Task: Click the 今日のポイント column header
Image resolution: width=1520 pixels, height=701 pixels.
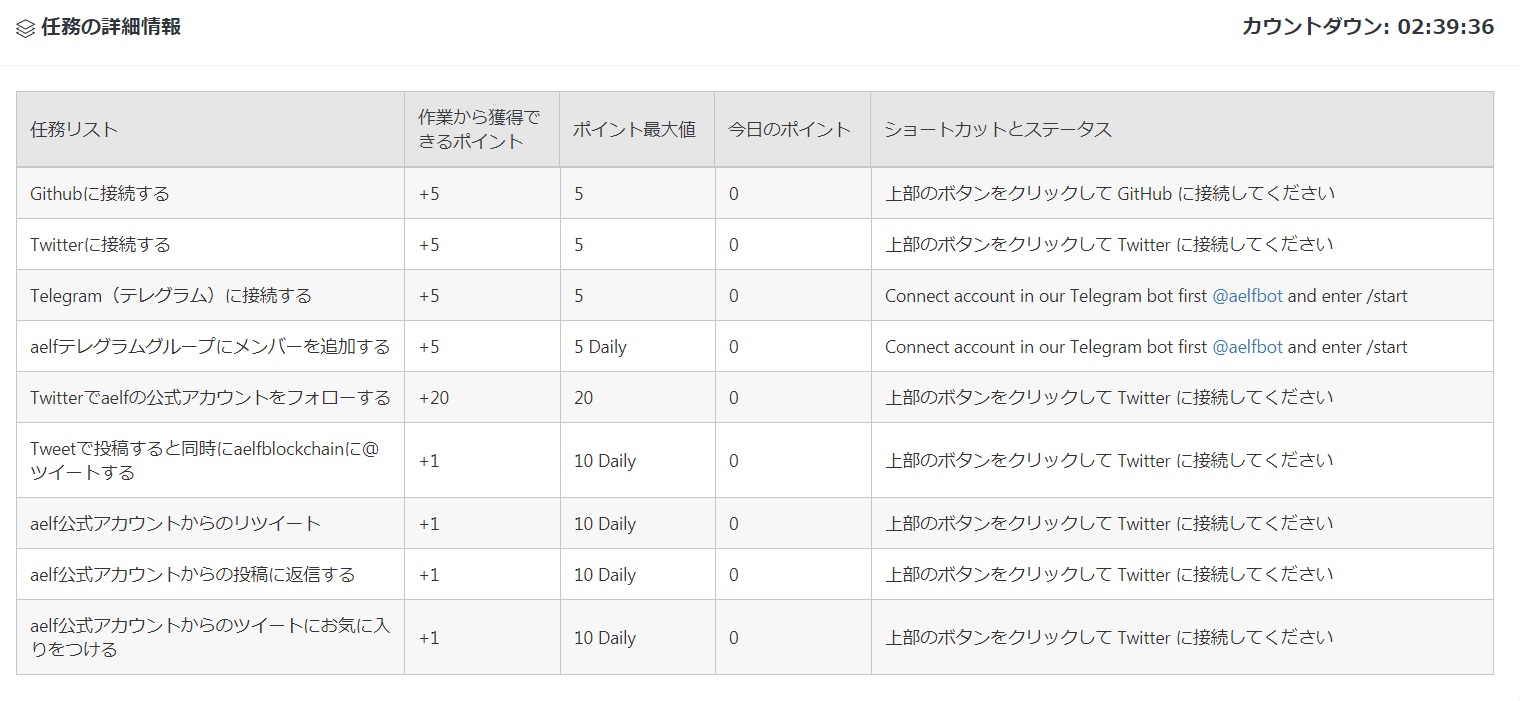Action: click(x=789, y=129)
